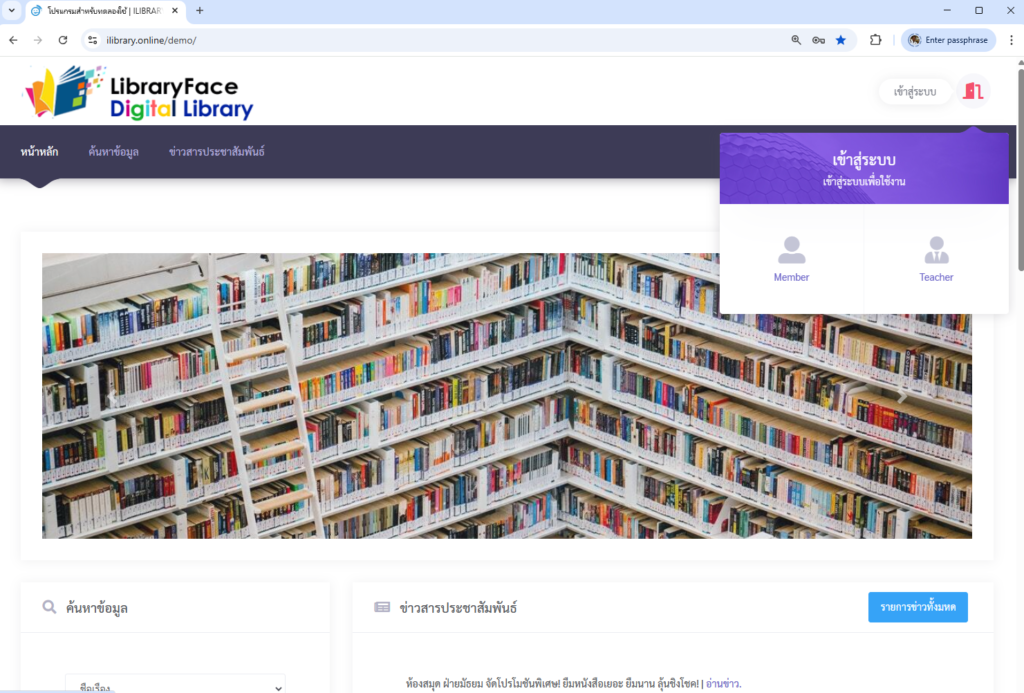
Task: Reload the page
Action: tap(63, 40)
